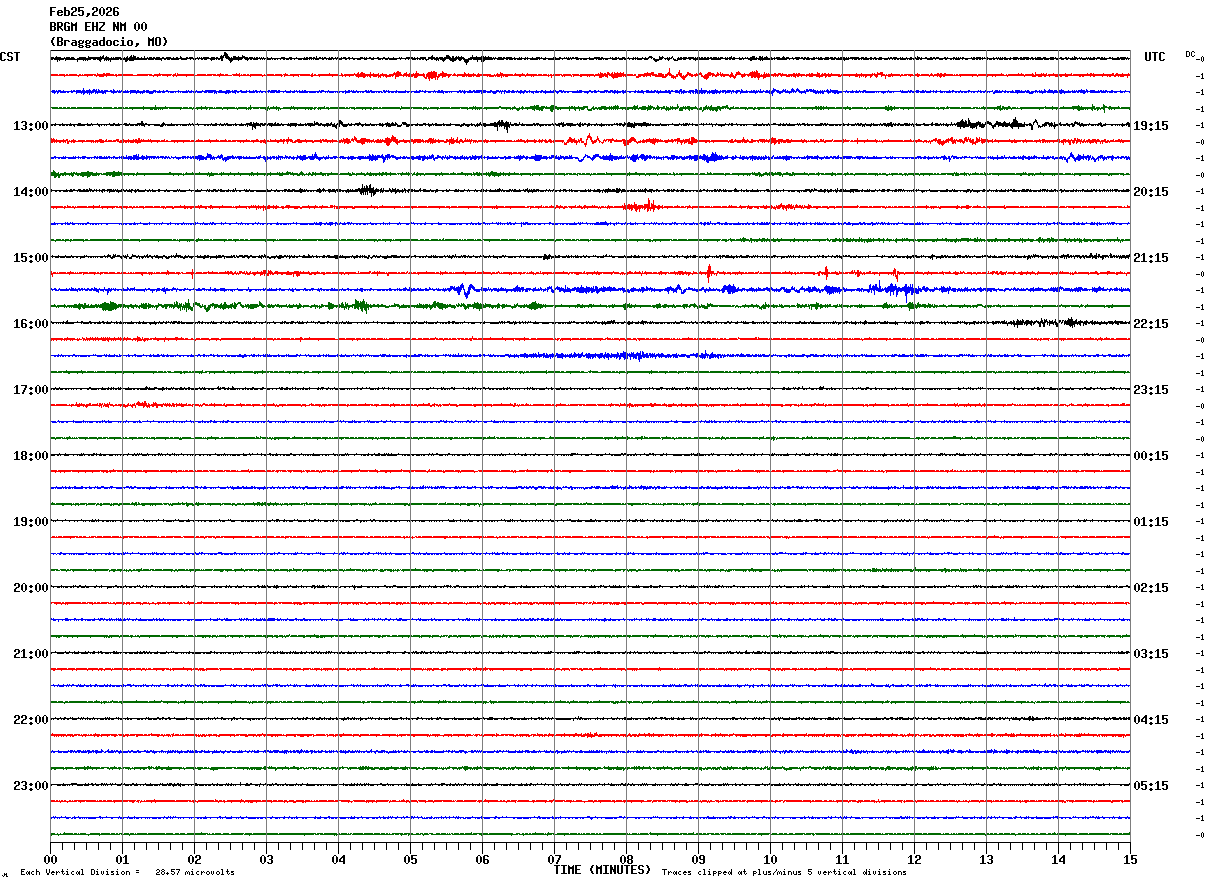The image size is (1210, 886).
Task: Click the 05:15 UTC time label
Action: pos(1150,786)
